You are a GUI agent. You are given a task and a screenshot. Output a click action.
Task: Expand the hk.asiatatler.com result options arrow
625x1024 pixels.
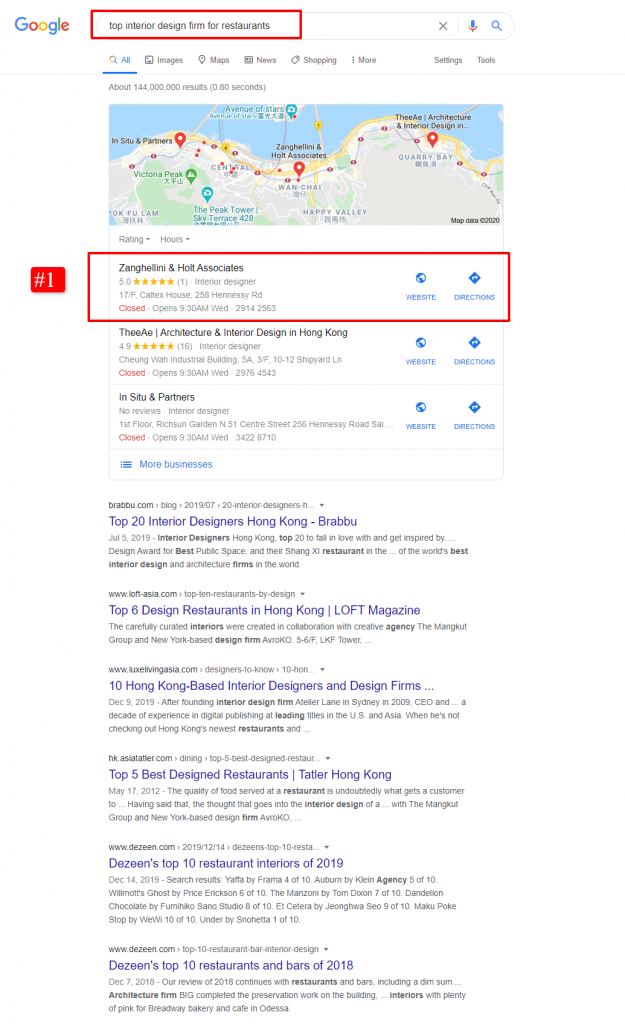tap(328, 759)
